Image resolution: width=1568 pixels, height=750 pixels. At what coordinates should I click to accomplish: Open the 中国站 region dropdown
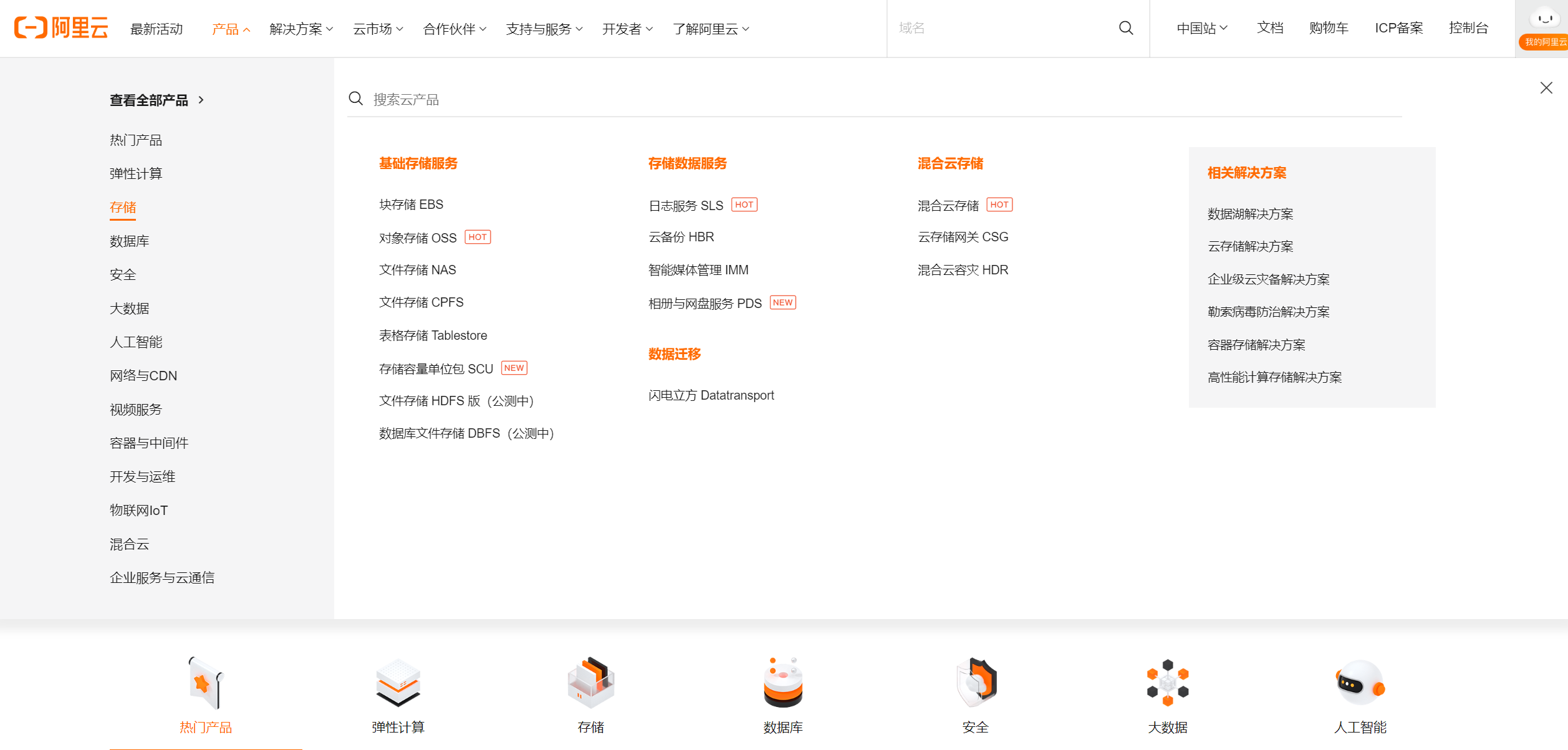(1202, 28)
